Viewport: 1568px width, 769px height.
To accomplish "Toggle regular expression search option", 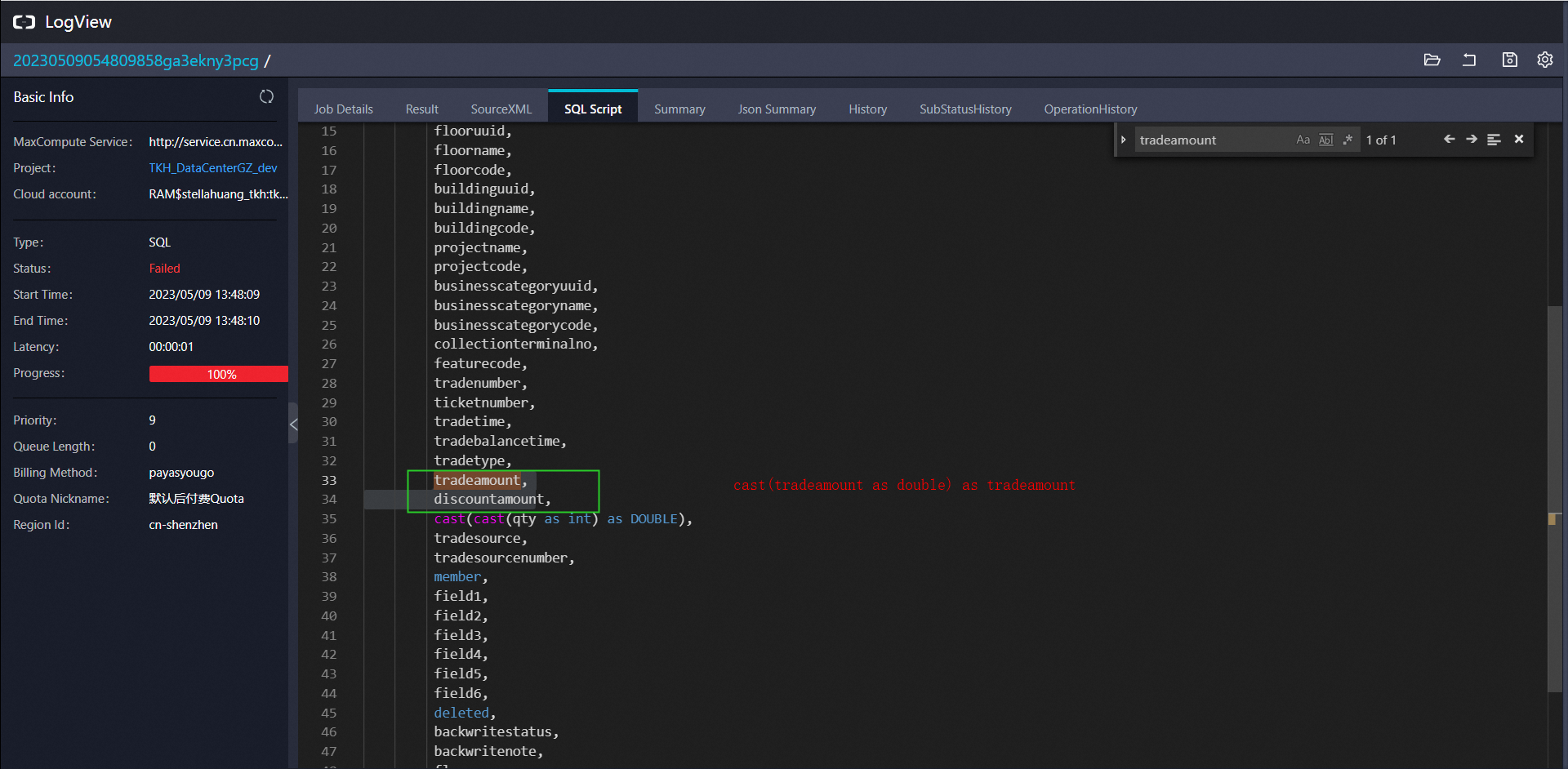I will [1347, 140].
